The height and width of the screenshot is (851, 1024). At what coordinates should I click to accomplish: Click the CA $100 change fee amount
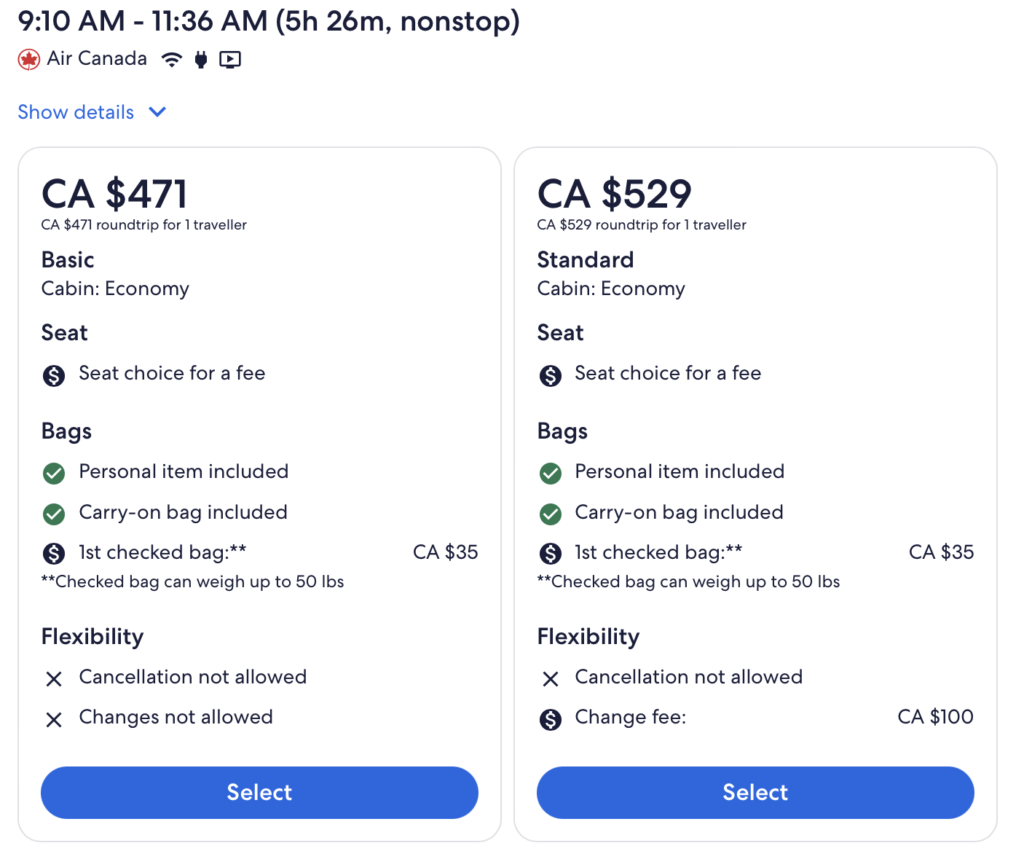tap(935, 717)
